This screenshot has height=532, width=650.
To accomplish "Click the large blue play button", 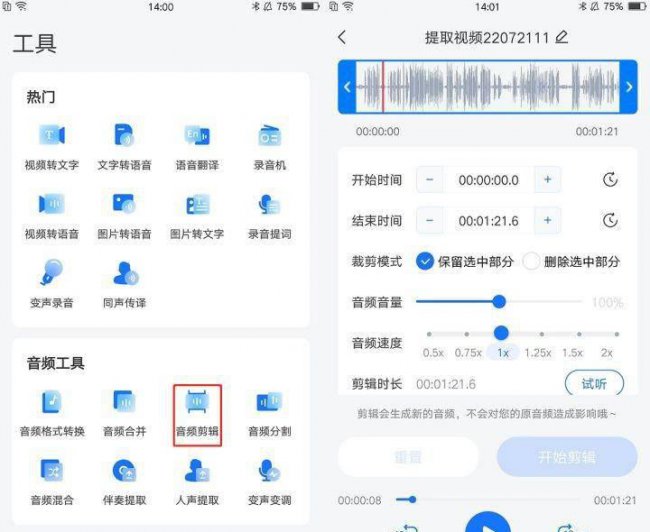I will 488,522.
